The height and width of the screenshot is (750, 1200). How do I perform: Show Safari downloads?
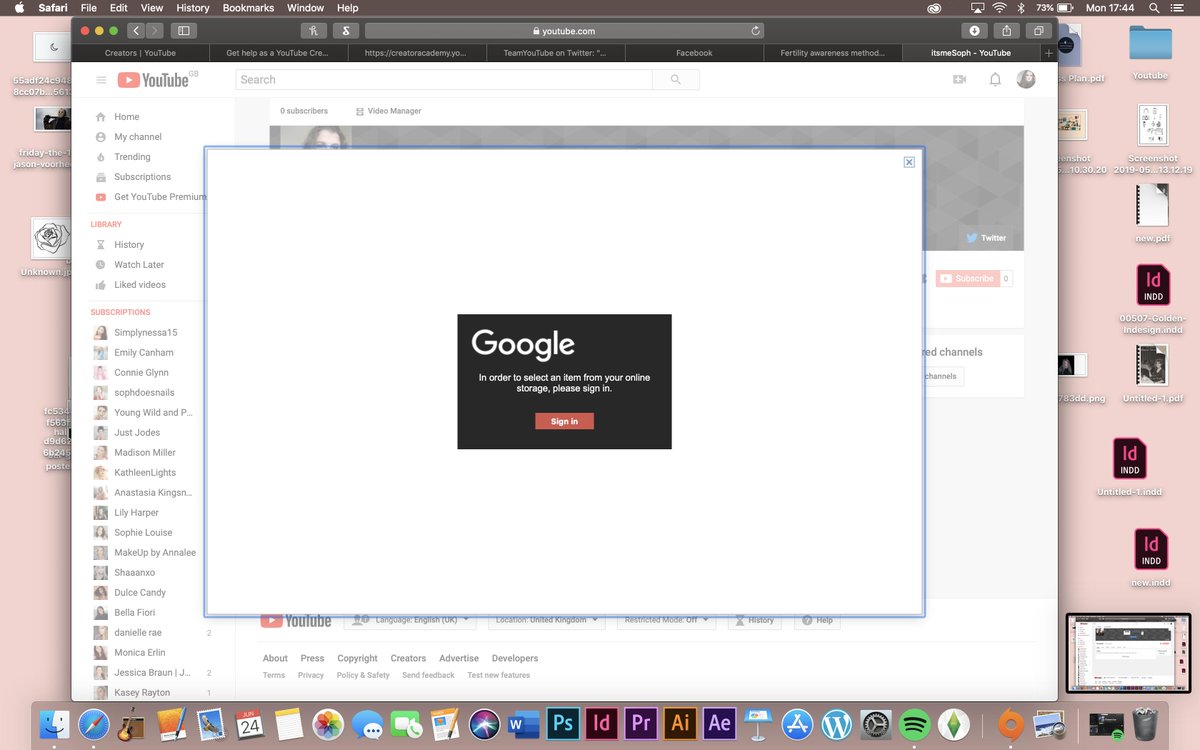pyautogui.click(x=974, y=31)
